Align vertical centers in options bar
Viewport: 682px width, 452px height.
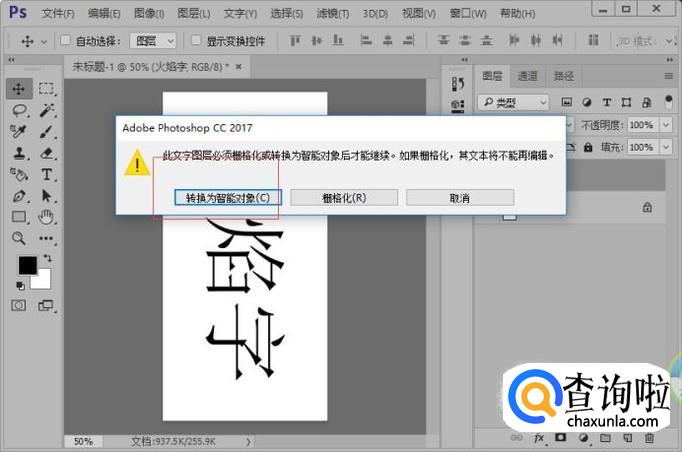tap(317, 41)
